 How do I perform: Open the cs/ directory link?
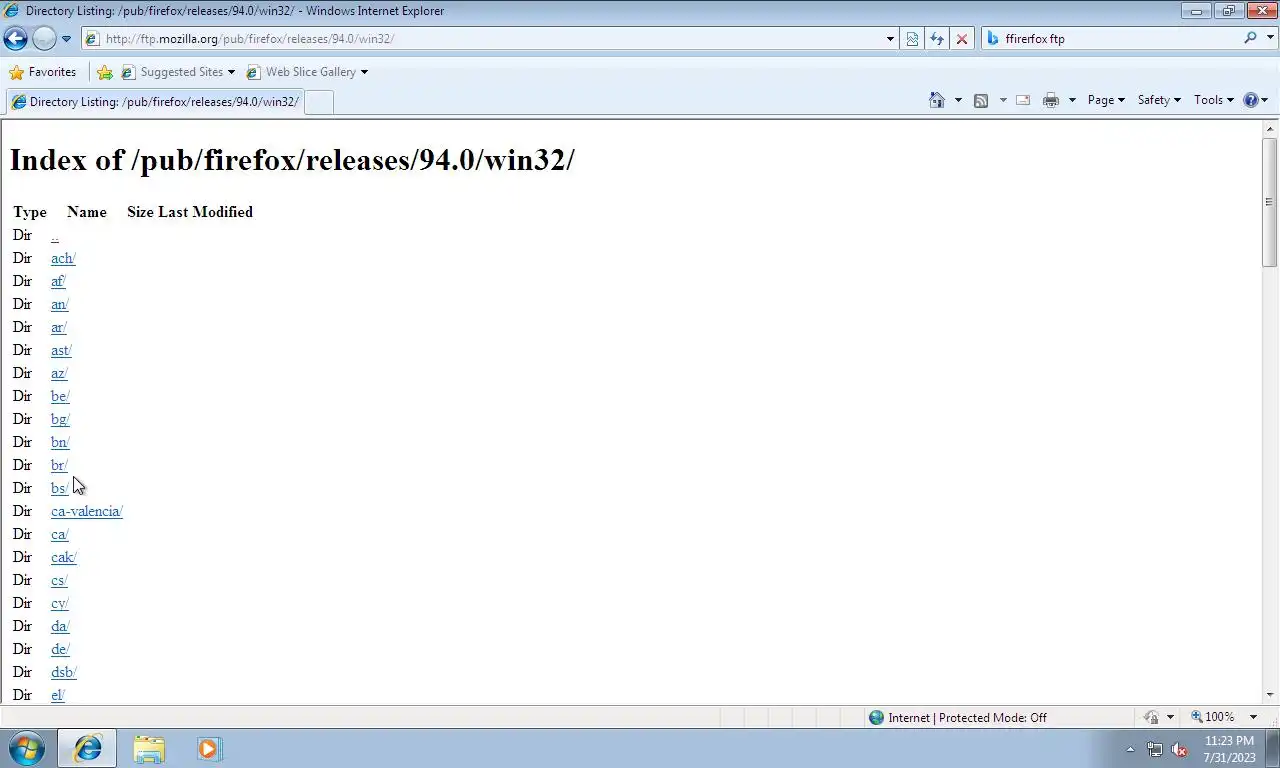click(x=59, y=581)
